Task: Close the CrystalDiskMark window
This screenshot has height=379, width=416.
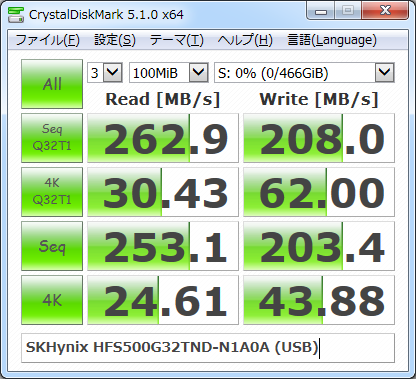Action: pyautogui.click(x=385, y=11)
